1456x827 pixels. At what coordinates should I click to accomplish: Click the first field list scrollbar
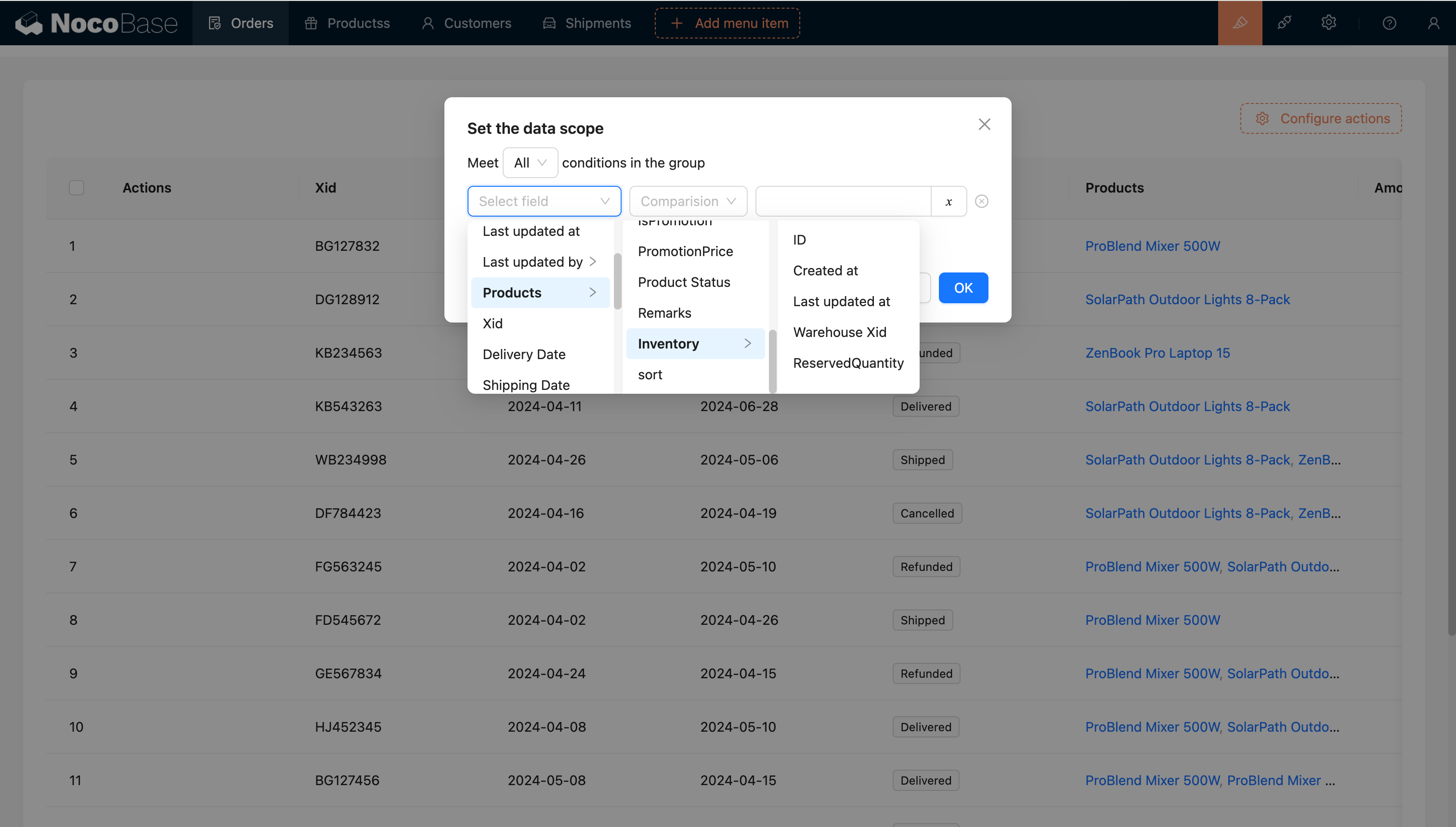[x=617, y=281]
